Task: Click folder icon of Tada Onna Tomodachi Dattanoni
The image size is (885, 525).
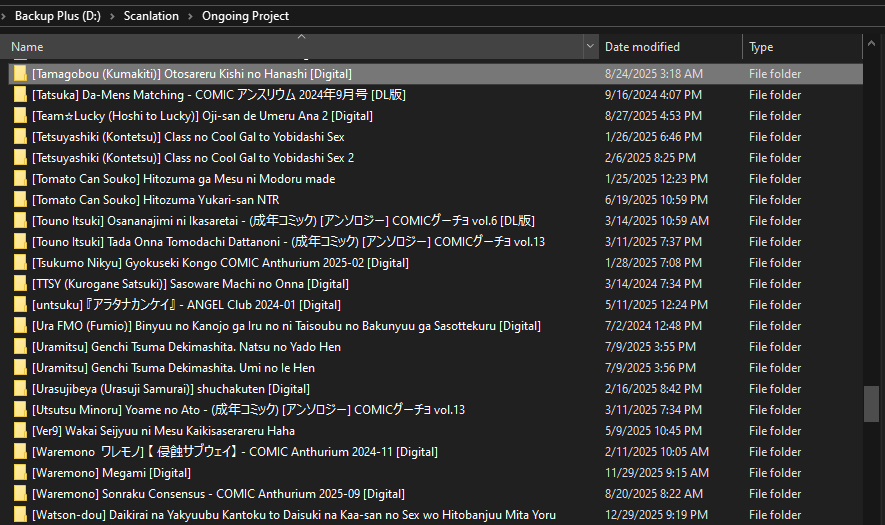Action: [20, 242]
